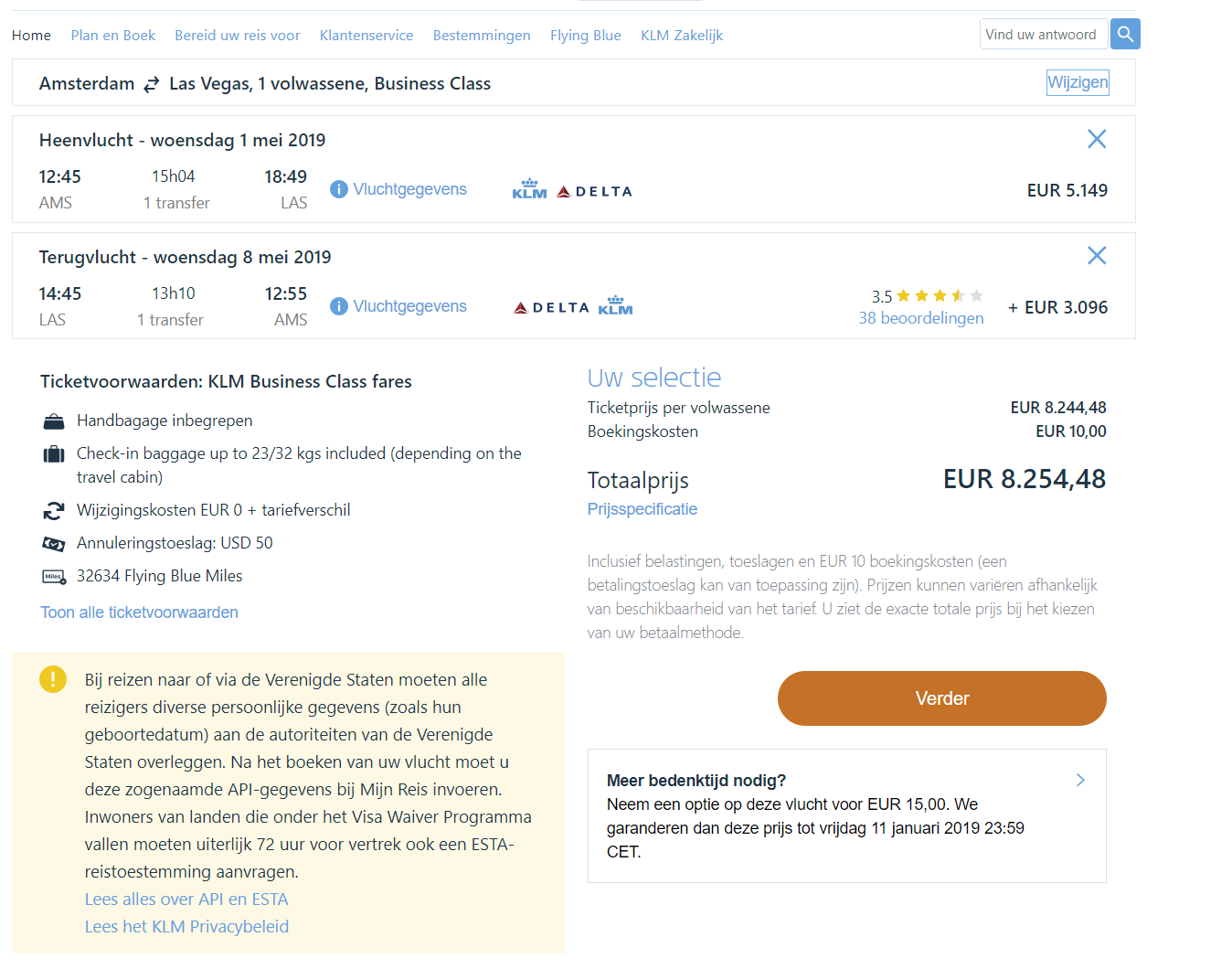Click info icon beside outbound Vluchtgegevens
The width and height of the screenshot is (1232, 969).
point(339,189)
